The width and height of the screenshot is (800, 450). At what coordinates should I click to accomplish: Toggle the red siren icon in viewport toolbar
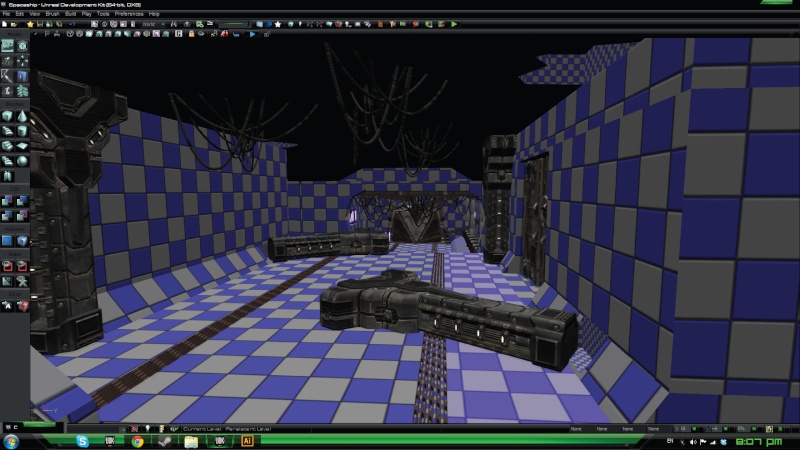click(224, 34)
